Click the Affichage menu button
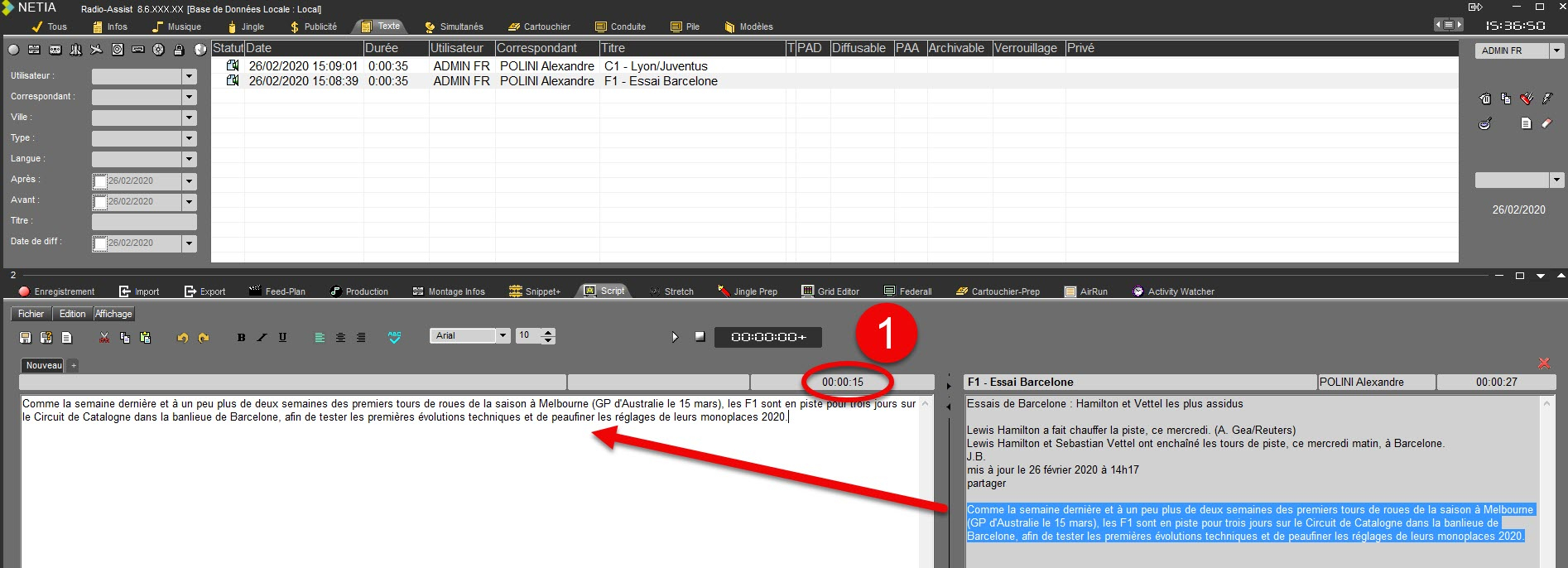This screenshot has height=568, width=1568. click(x=113, y=314)
